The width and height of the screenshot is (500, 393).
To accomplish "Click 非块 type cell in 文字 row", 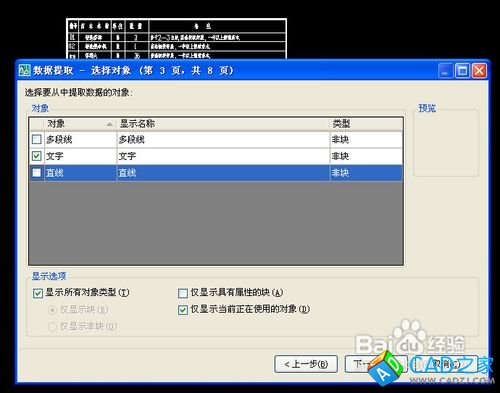I will point(366,156).
